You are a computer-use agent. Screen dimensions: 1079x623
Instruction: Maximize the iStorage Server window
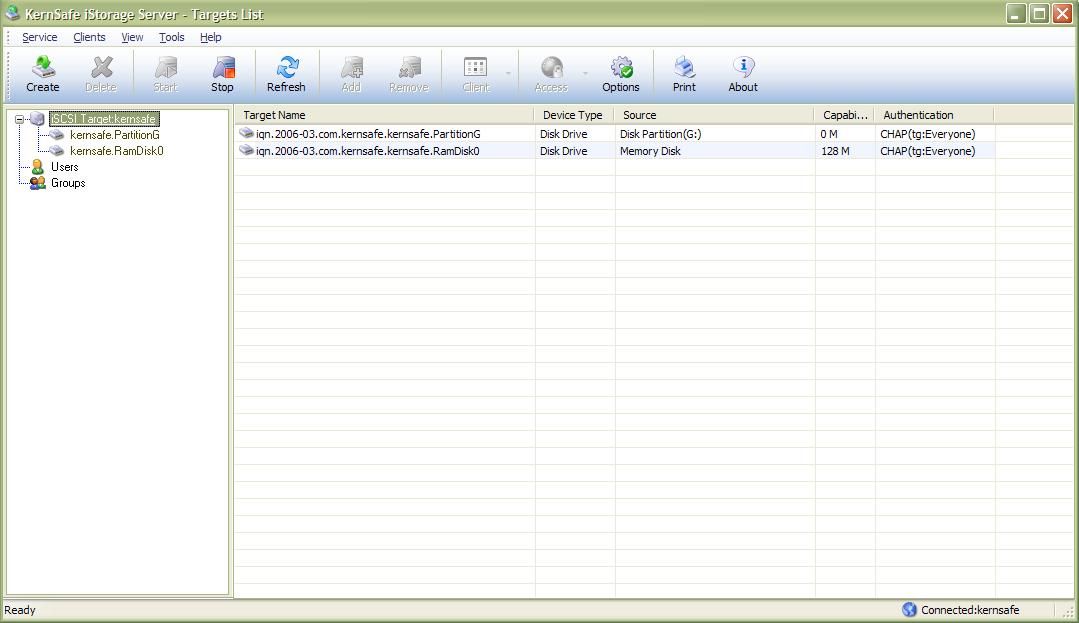click(x=1039, y=13)
